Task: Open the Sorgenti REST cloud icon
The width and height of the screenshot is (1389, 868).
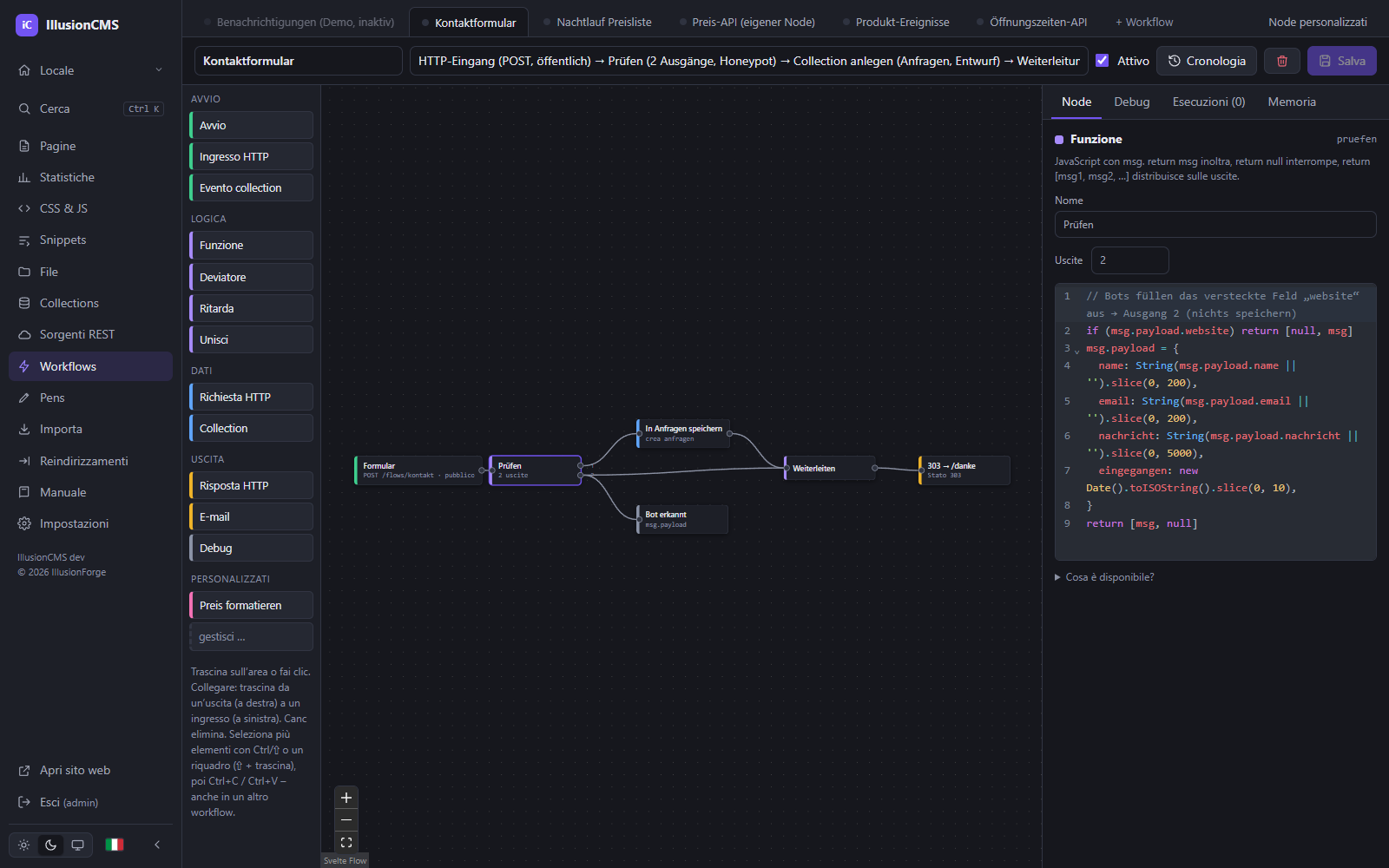Action: click(x=24, y=334)
